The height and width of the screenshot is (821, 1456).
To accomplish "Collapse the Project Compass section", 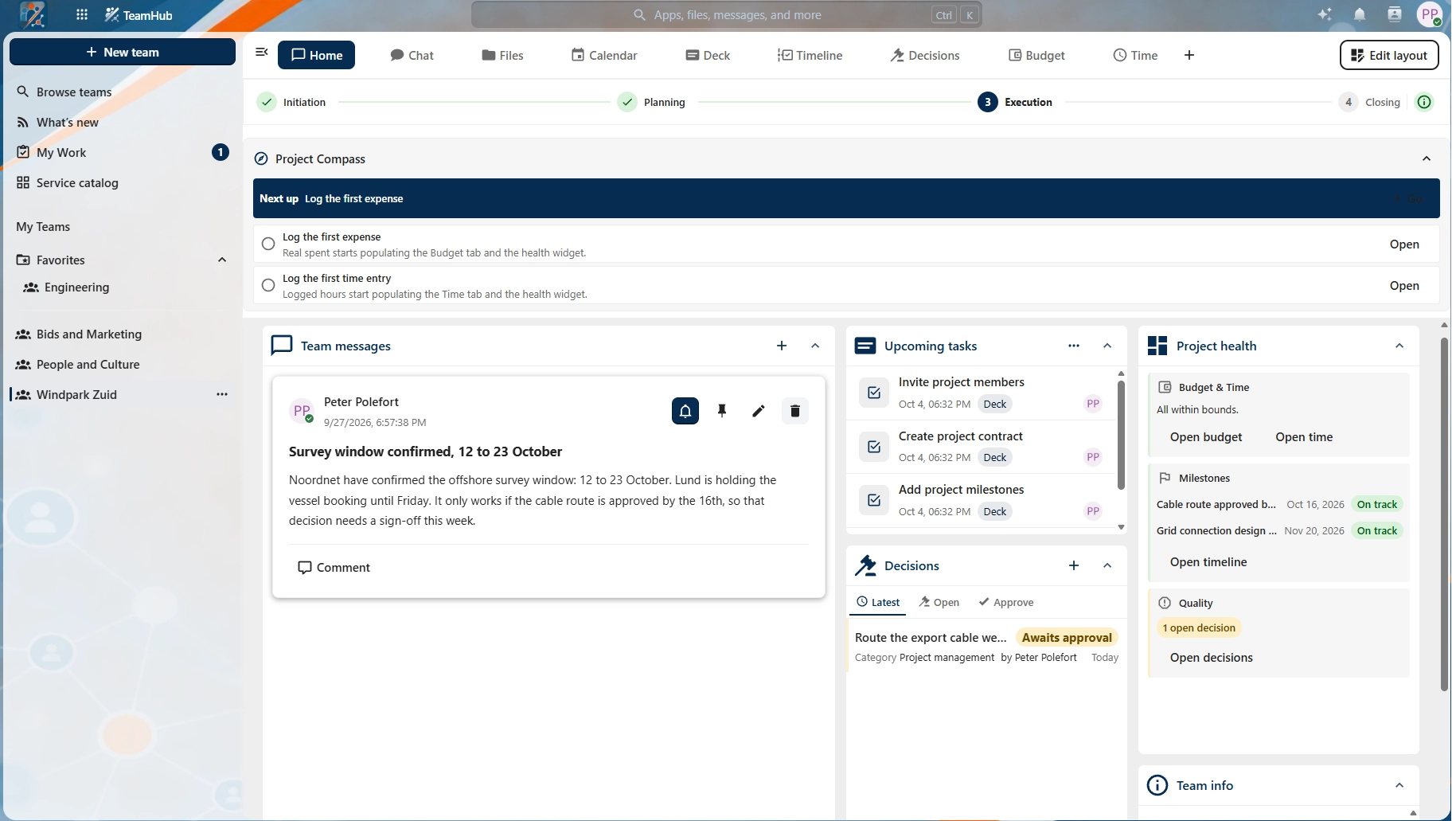I will (1427, 158).
